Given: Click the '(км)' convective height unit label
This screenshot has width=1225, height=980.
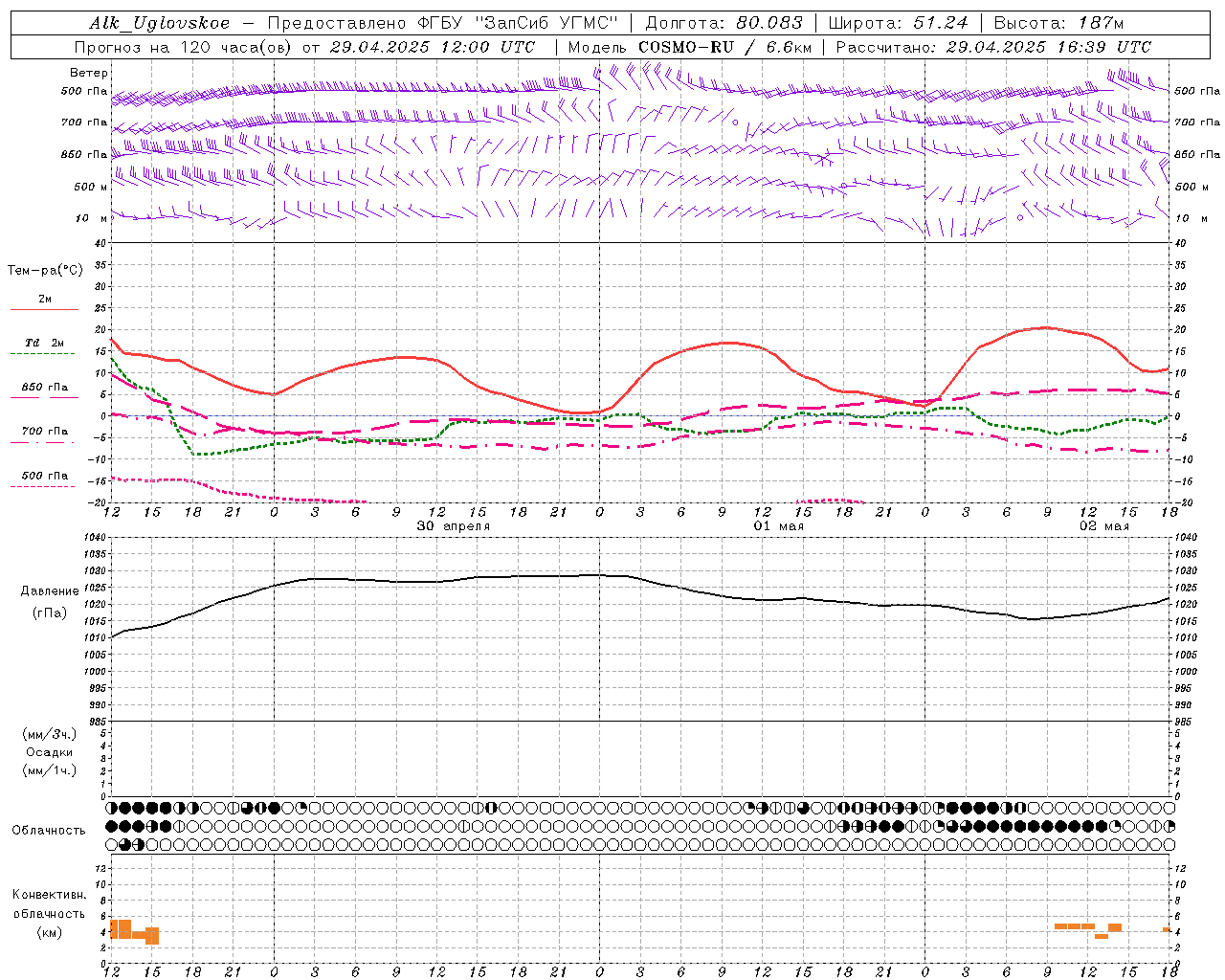Looking at the screenshot, I should coord(50,932).
